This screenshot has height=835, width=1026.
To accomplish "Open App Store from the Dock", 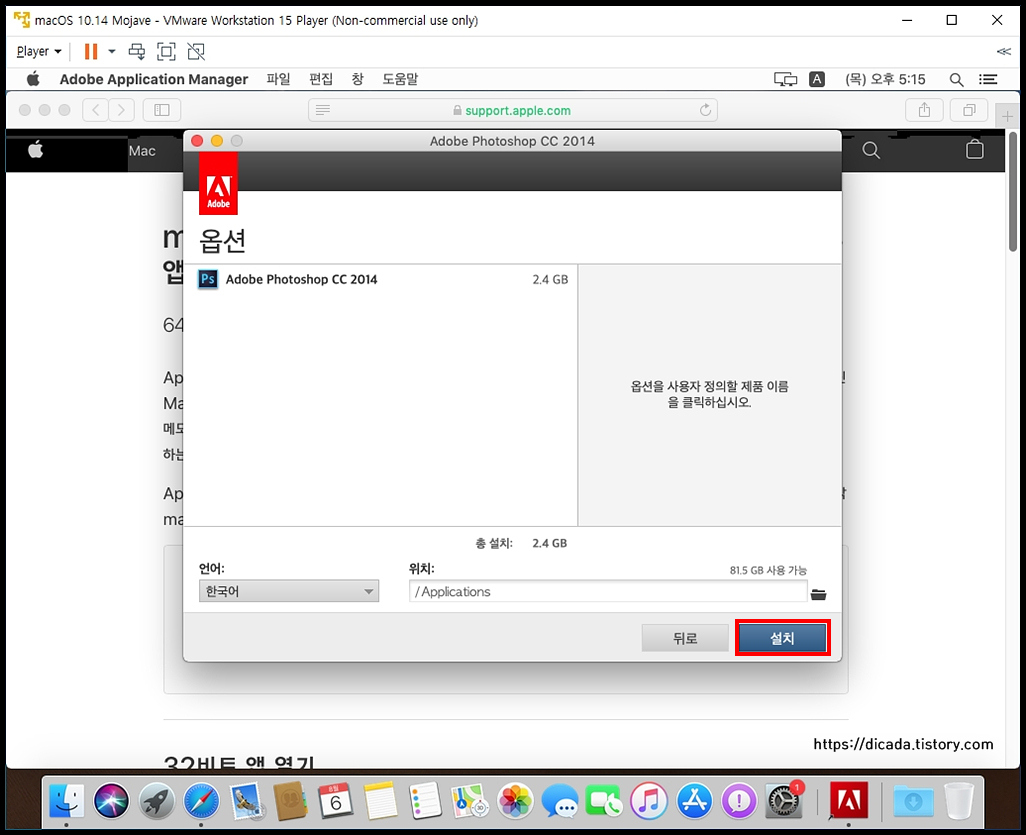I will [694, 800].
